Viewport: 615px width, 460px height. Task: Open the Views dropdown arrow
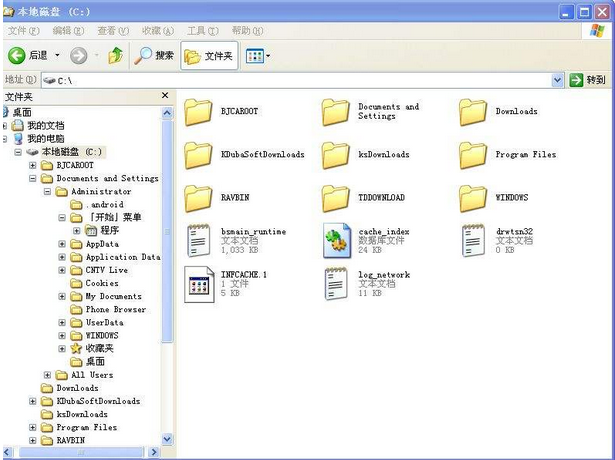[268, 56]
